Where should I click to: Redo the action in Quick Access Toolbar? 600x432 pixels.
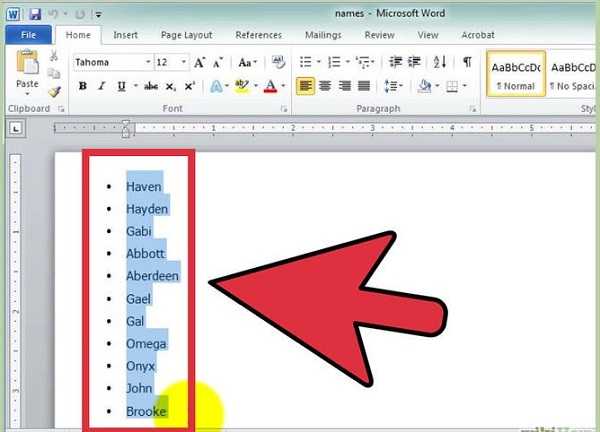[80, 15]
